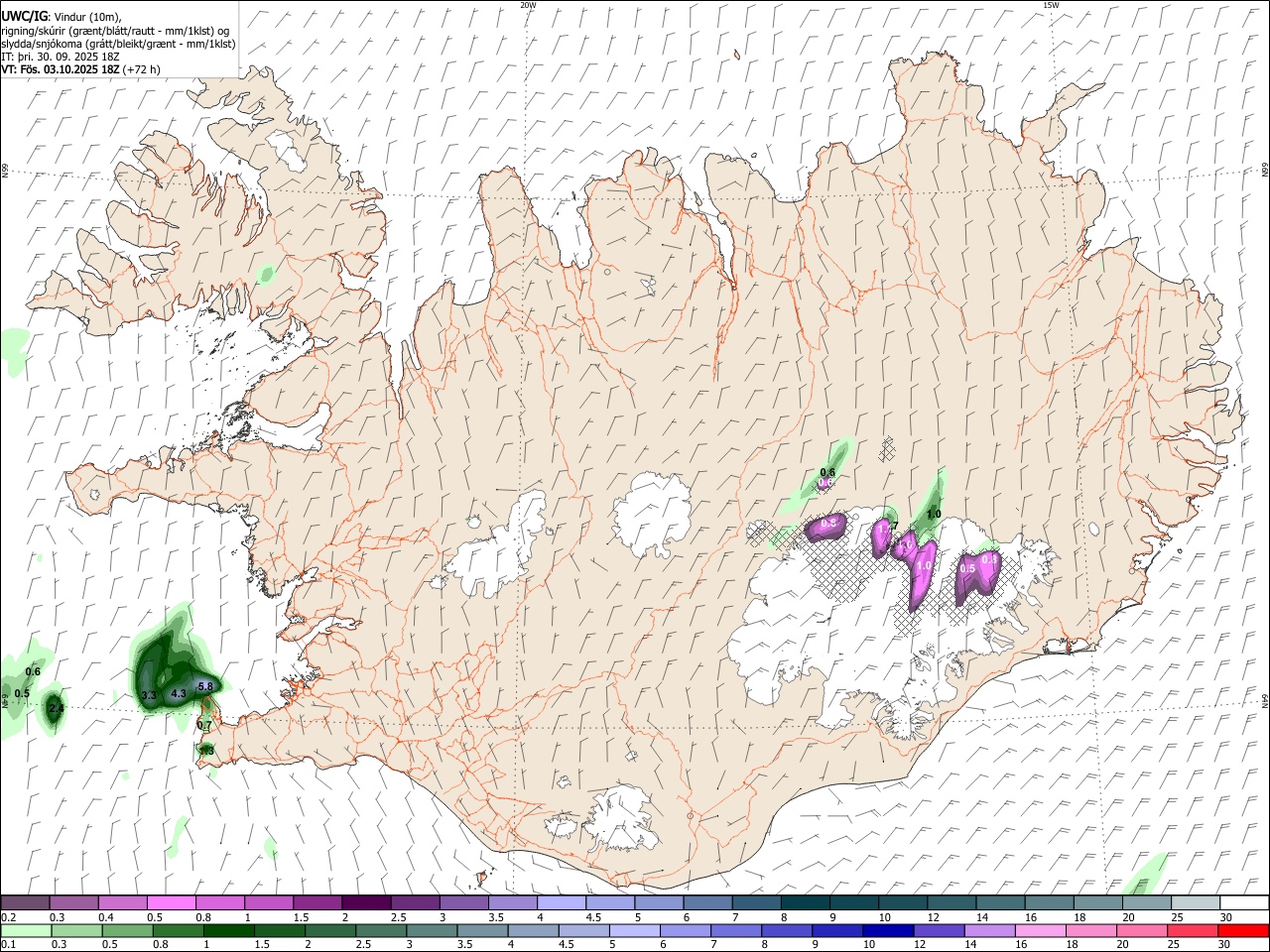The image size is (1270, 952).
Task: Click the 5.8 precipitation value off the southwest coast
Action: click(205, 686)
